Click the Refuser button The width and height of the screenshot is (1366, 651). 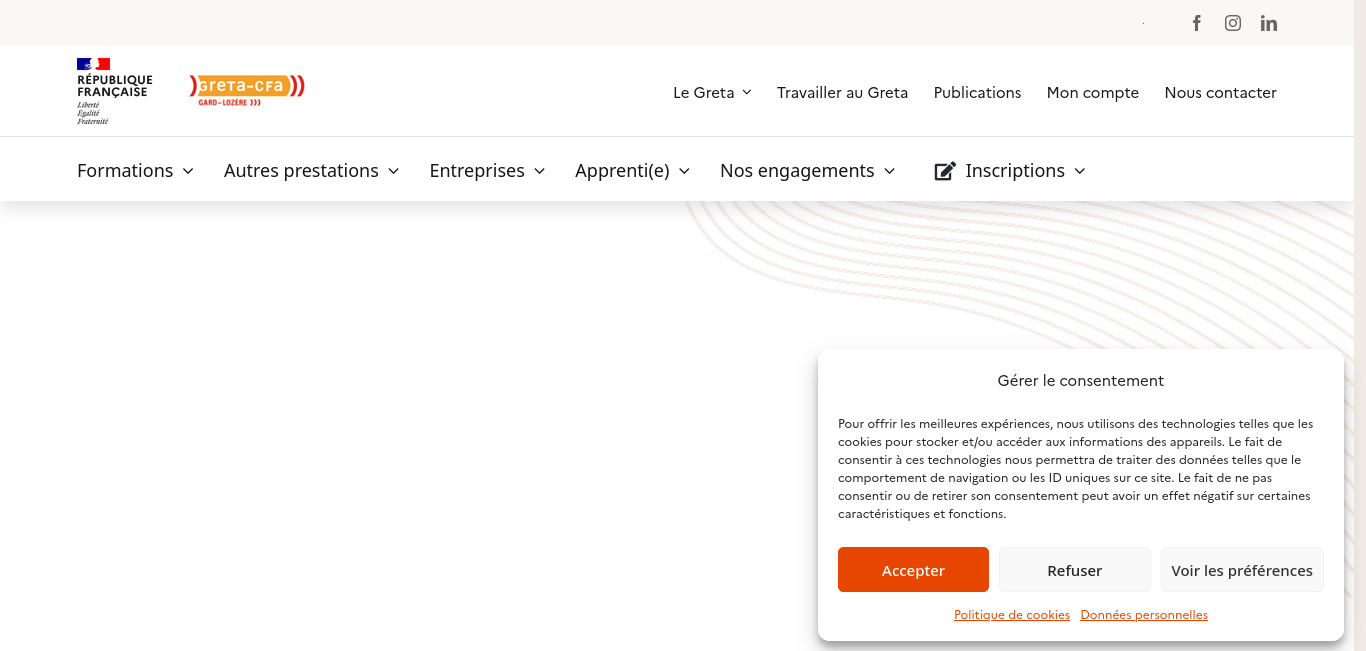click(x=1075, y=570)
